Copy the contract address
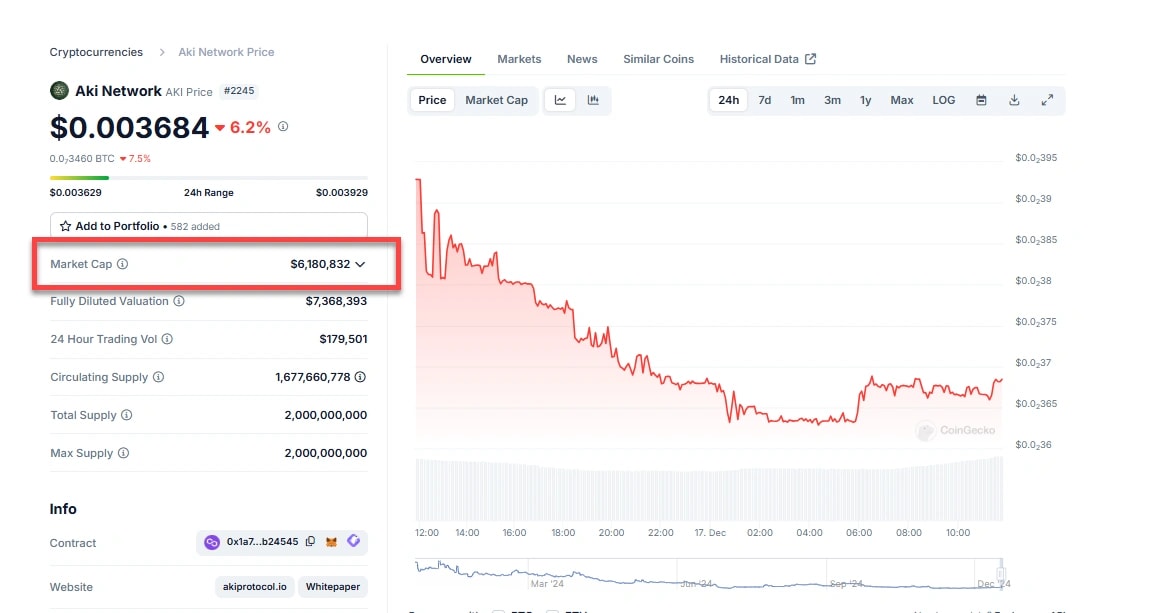Screen dimensions: 1166x613 (310, 542)
